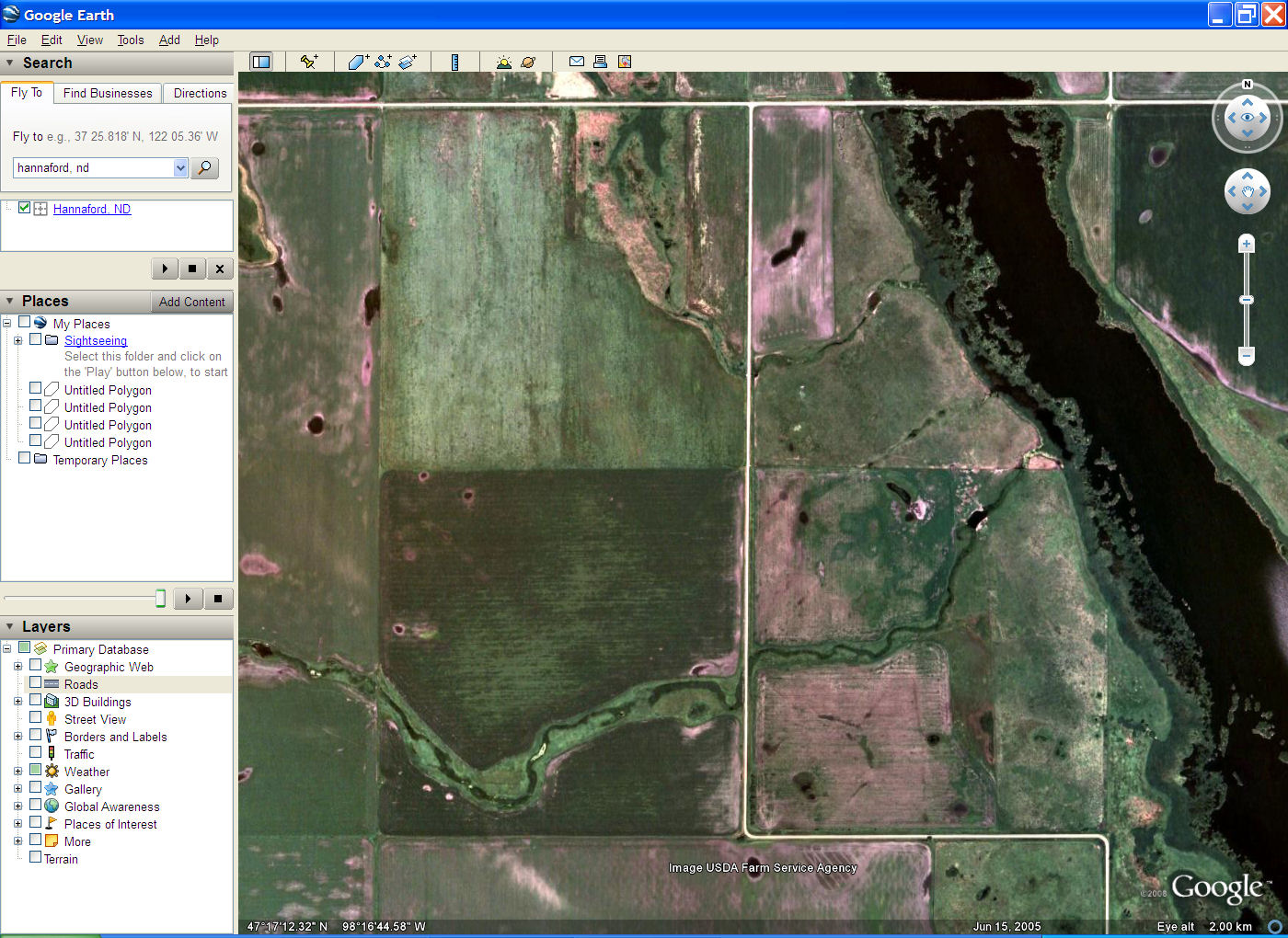Image resolution: width=1288 pixels, height=938 pixels.
Task: Open the Fly To search history dropdown
Action: [x=180, y=167]
